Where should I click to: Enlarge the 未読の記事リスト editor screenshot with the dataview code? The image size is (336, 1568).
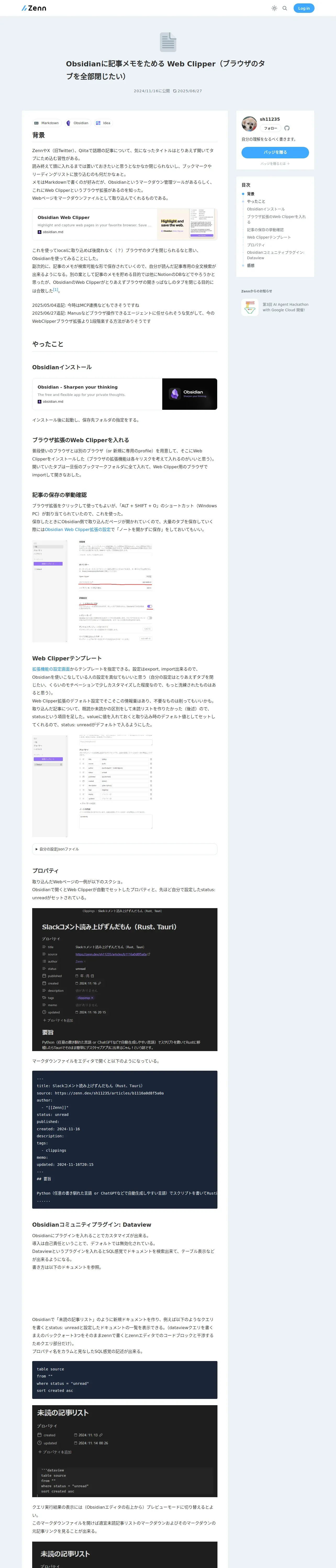coord(124,1451)
